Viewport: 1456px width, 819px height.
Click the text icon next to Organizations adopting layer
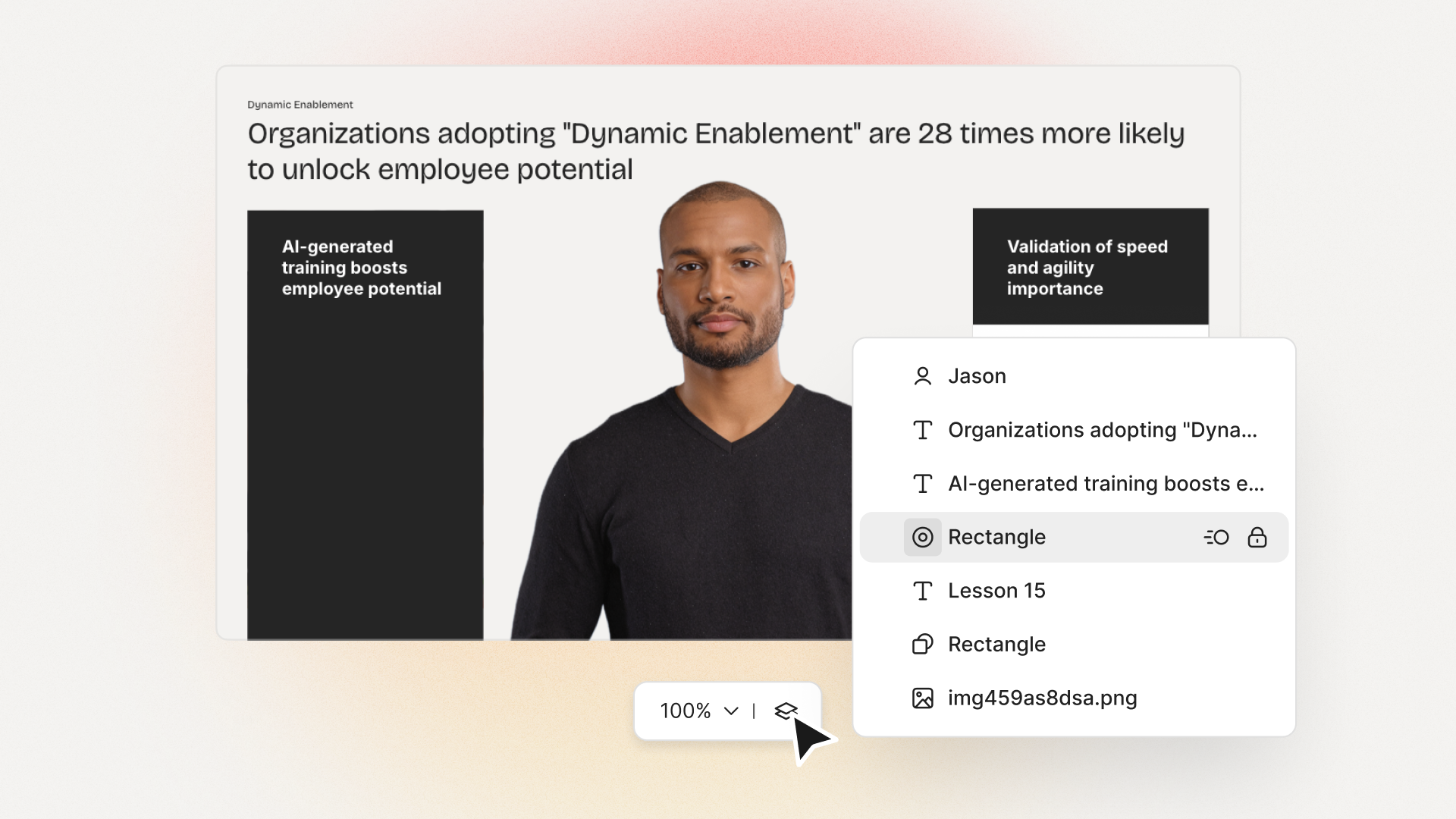[922, 430]
